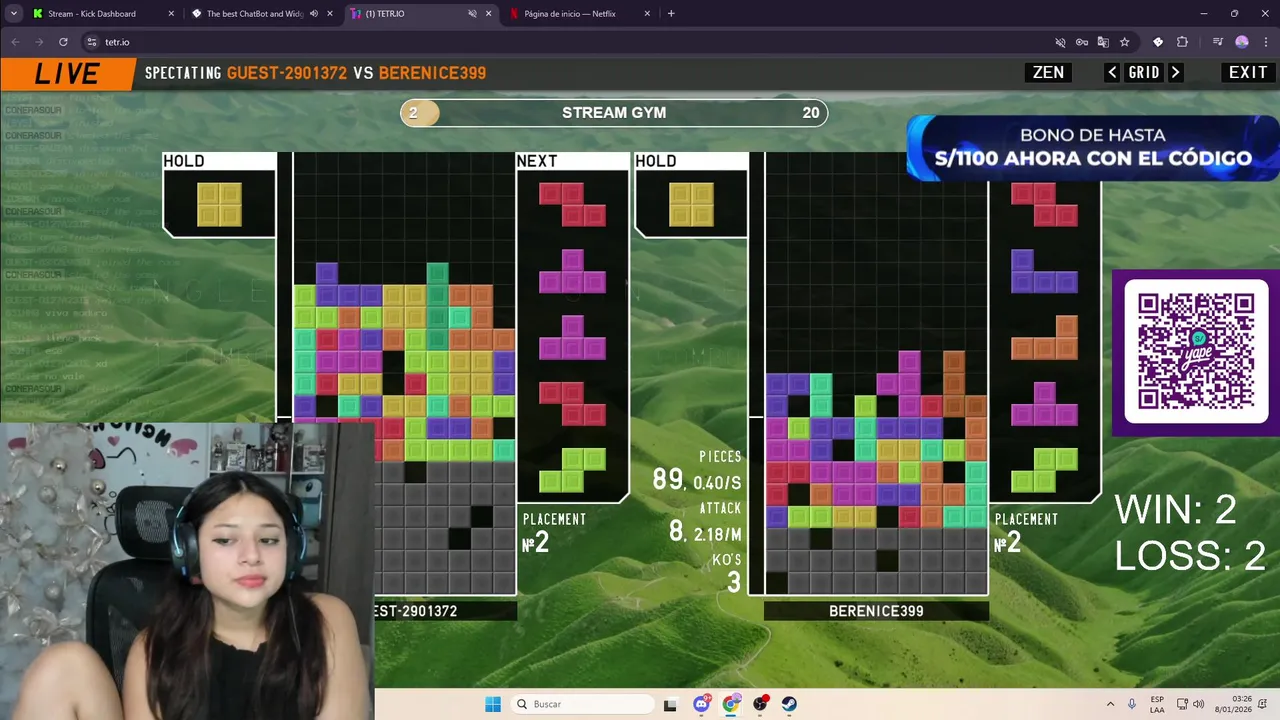Click the tetr.io address bar

[x=560, y=42]
